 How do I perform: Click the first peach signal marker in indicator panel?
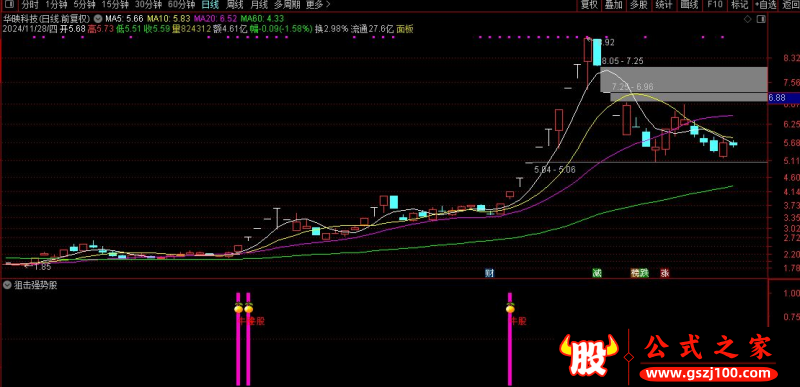click(238, 308)
